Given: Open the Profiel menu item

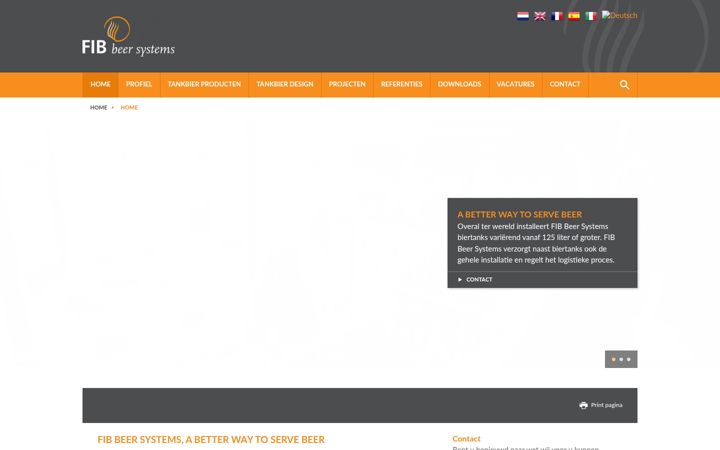Looking at the screenshot, I should [139, 84].
